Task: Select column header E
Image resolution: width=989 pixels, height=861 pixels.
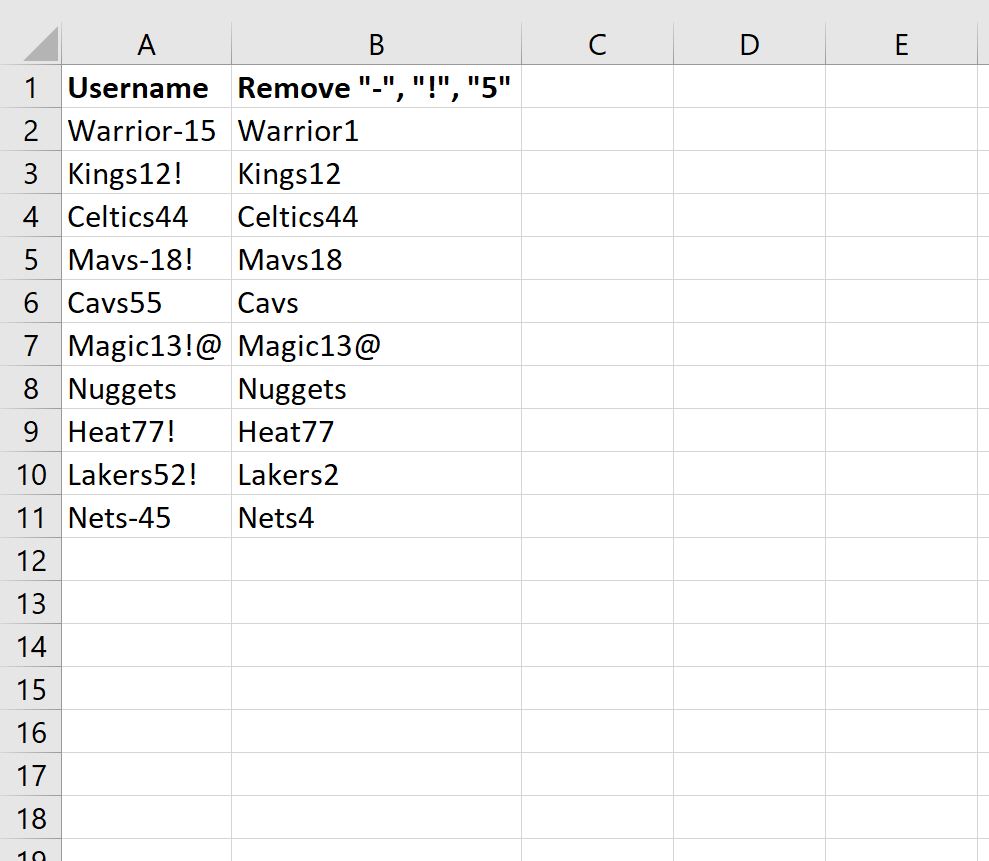Action: tap(901, 44)
